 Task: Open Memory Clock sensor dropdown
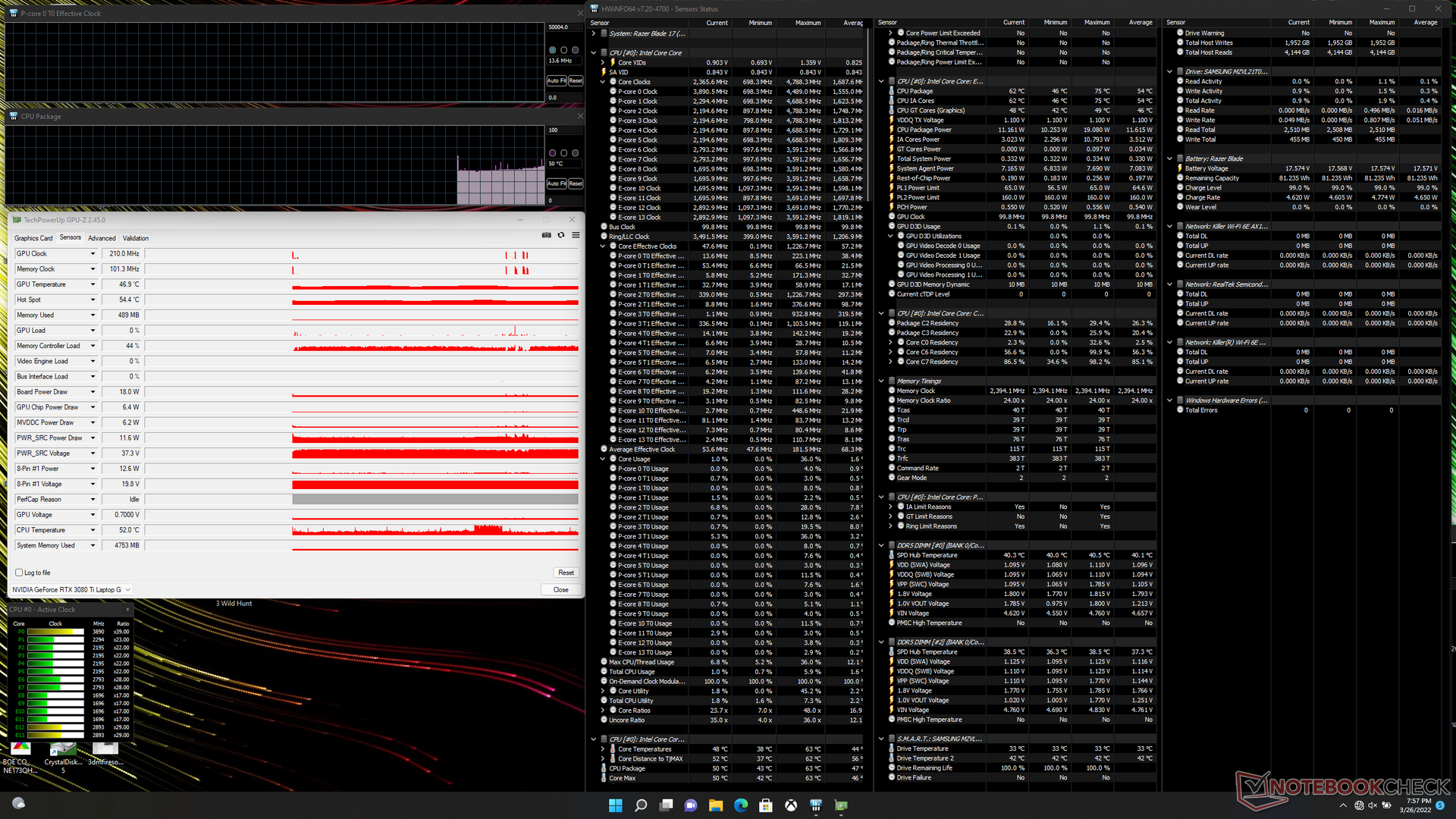point(93,269)
